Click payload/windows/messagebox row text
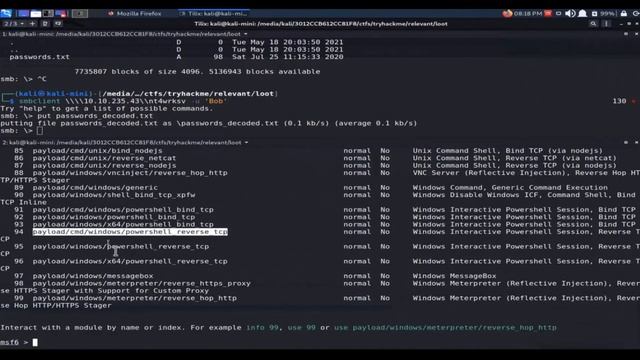The image size is (640, 360). (93, 276)
